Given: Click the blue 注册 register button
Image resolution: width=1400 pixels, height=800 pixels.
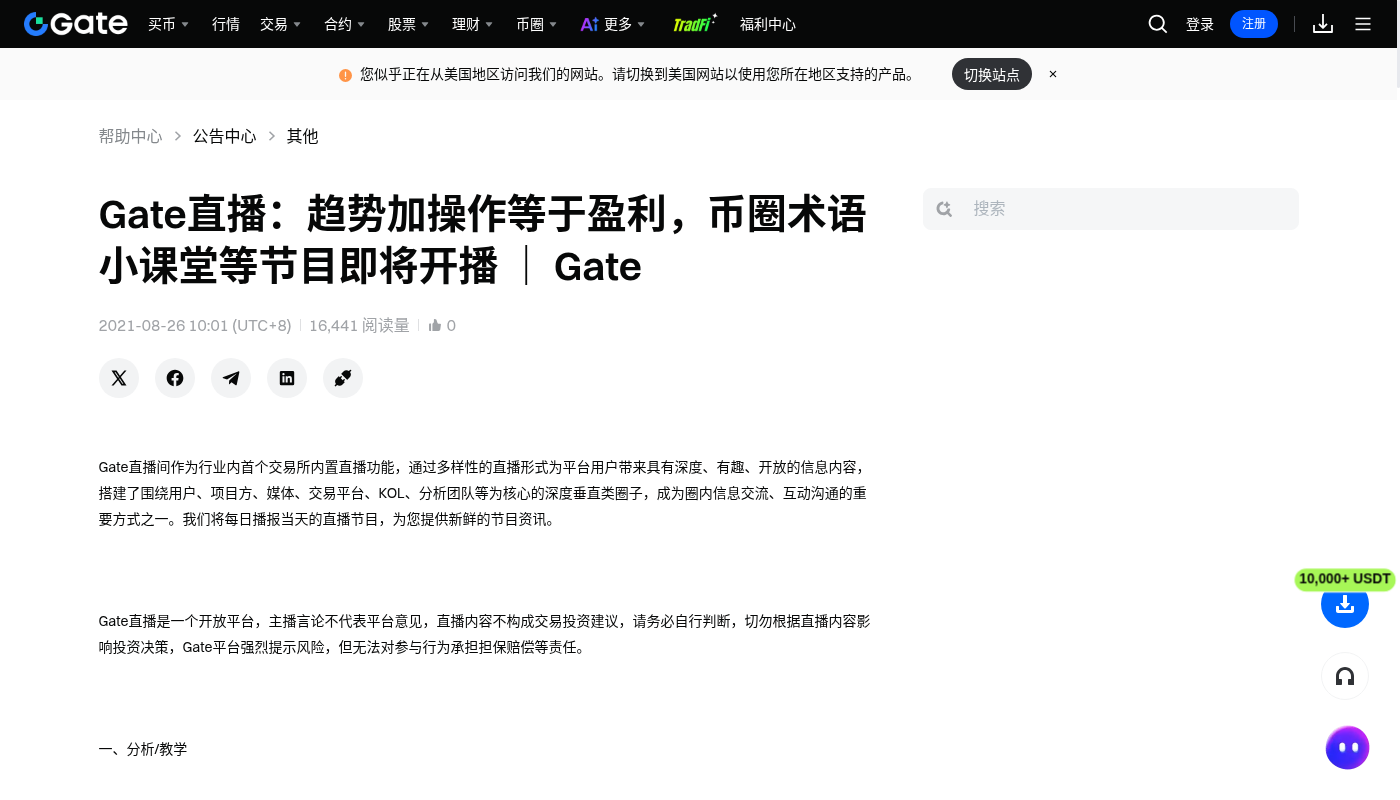Looking at the screenshot, I should click(x=1254, y=24).
